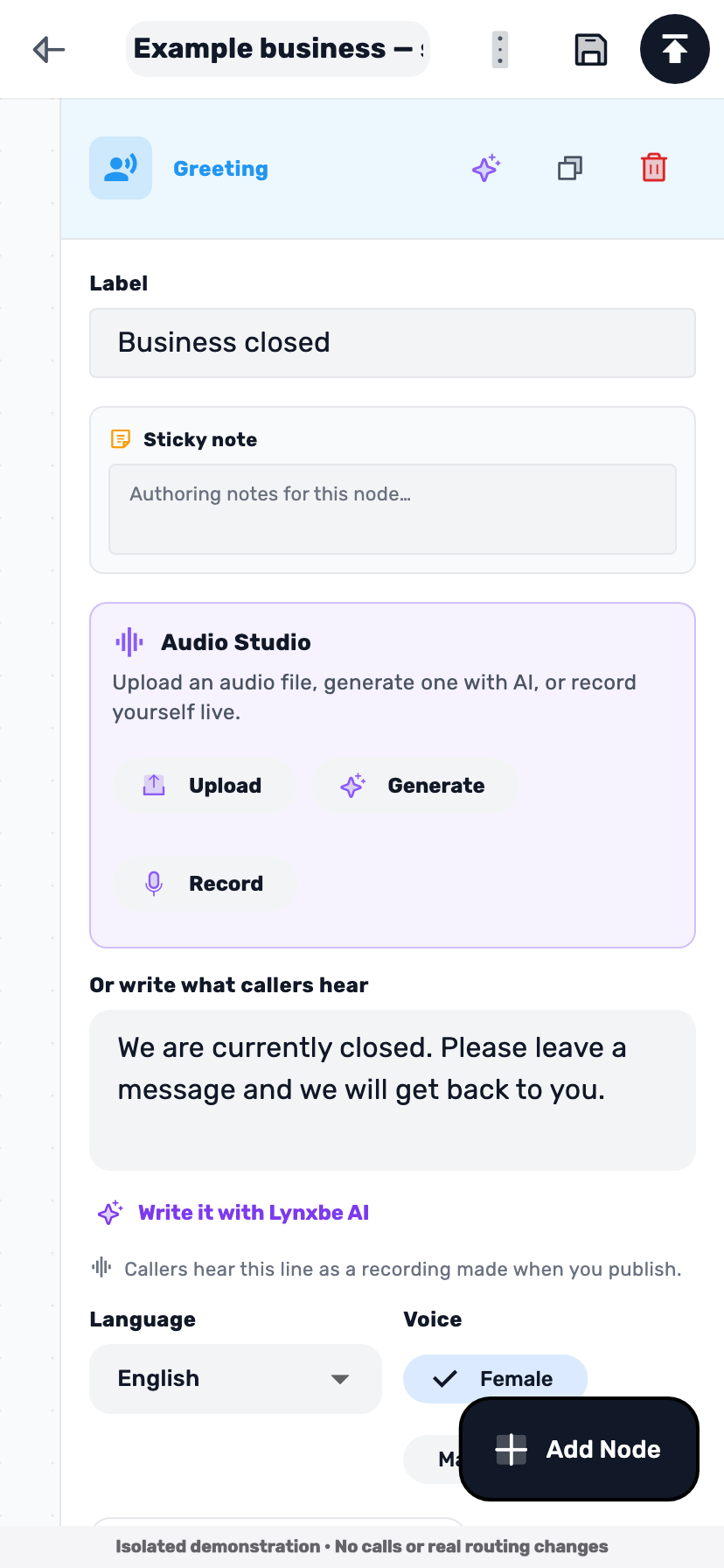Publish using the dark upload arrow button
The width and height of the screenshot is (724, 1568).
675,49
